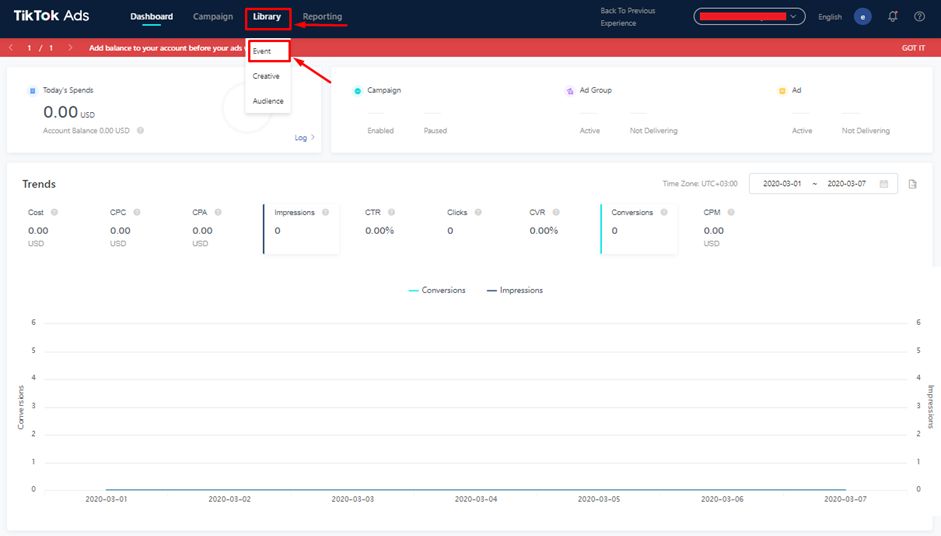Toggle Conversions series in chart legend
Viewport: 941px width, 536px height.
pyautogui.click(x=437, y=290)
